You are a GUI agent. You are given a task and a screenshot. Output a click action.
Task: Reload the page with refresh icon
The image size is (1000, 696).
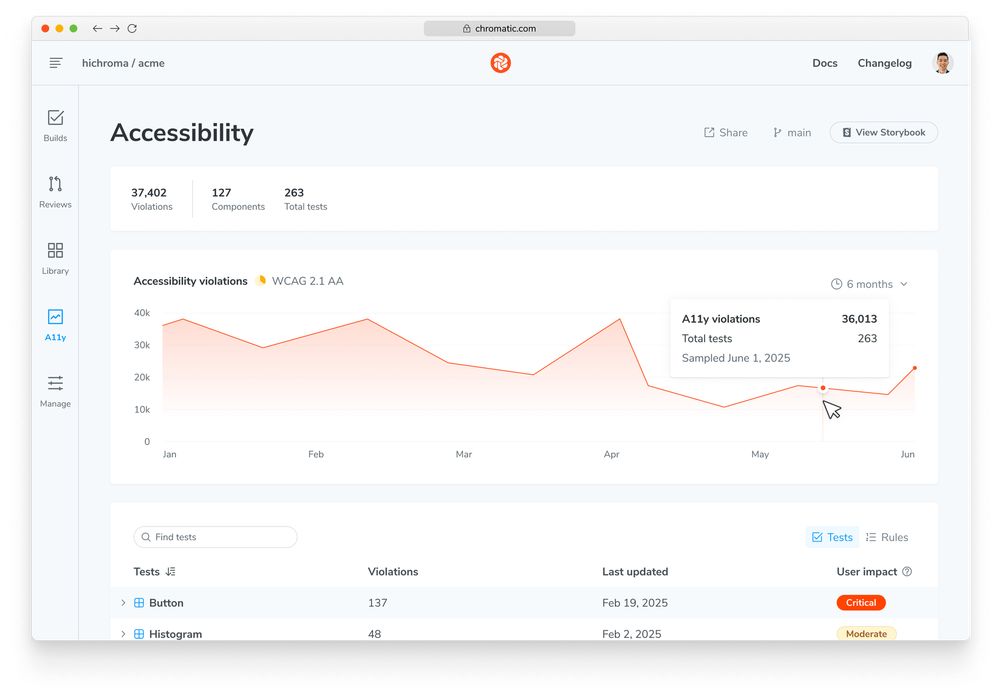pyautogui.click(x=132, y=28)
